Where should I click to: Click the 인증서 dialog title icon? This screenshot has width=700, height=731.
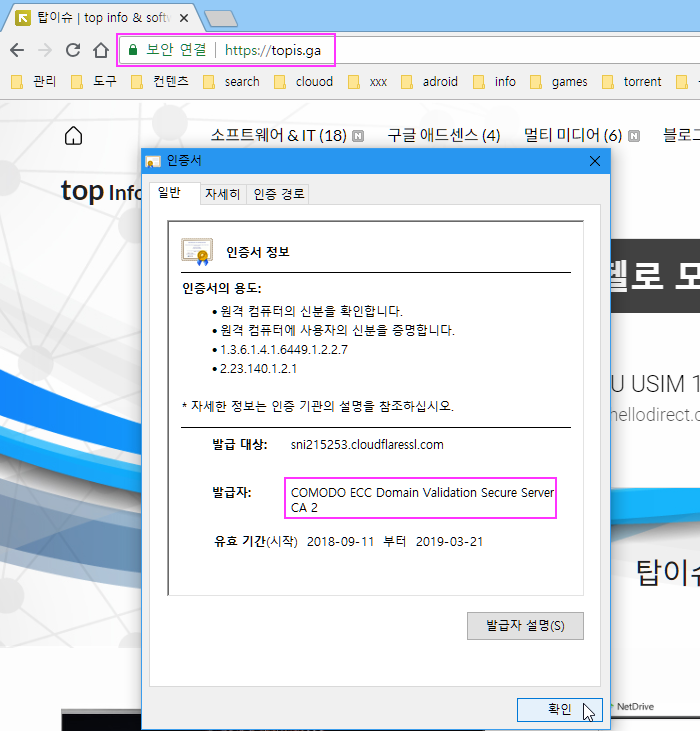pyautogui.click(x=153, y=161)
